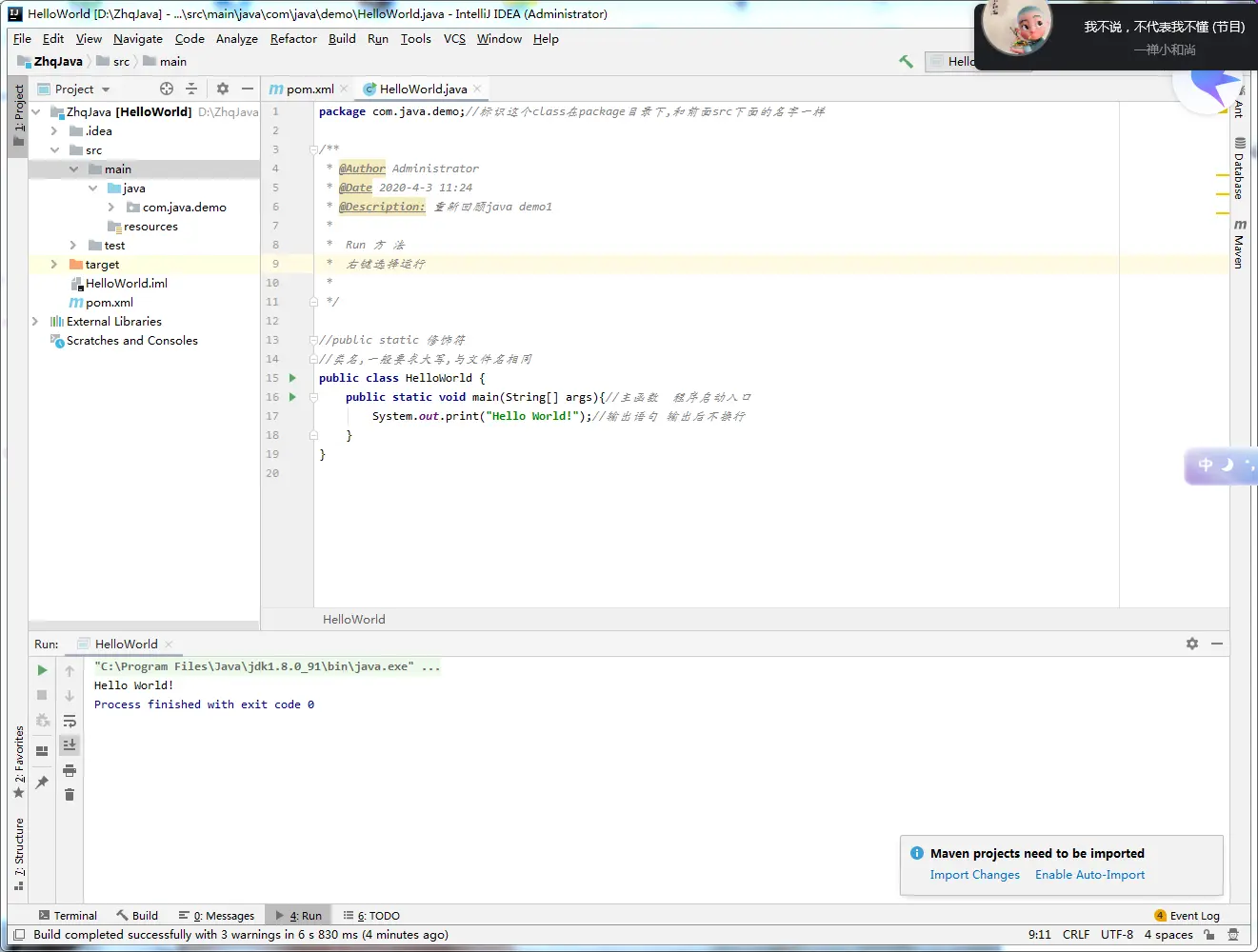The image size is (1258, 952).
Task: Toggle Soft-Wrap in Run console
Action: click(70, 721)
